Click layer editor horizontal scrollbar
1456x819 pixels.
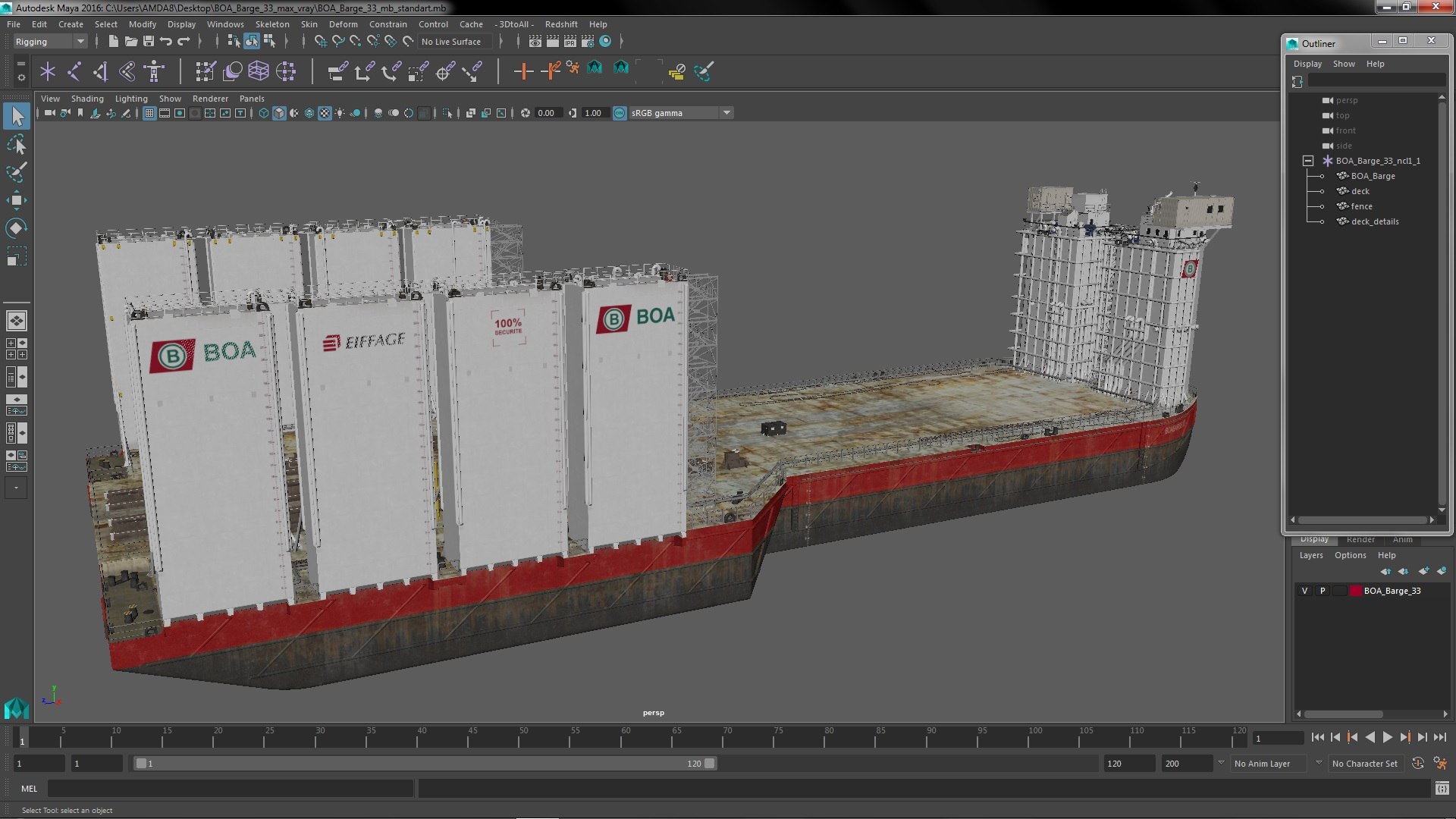pos(1342,714)
